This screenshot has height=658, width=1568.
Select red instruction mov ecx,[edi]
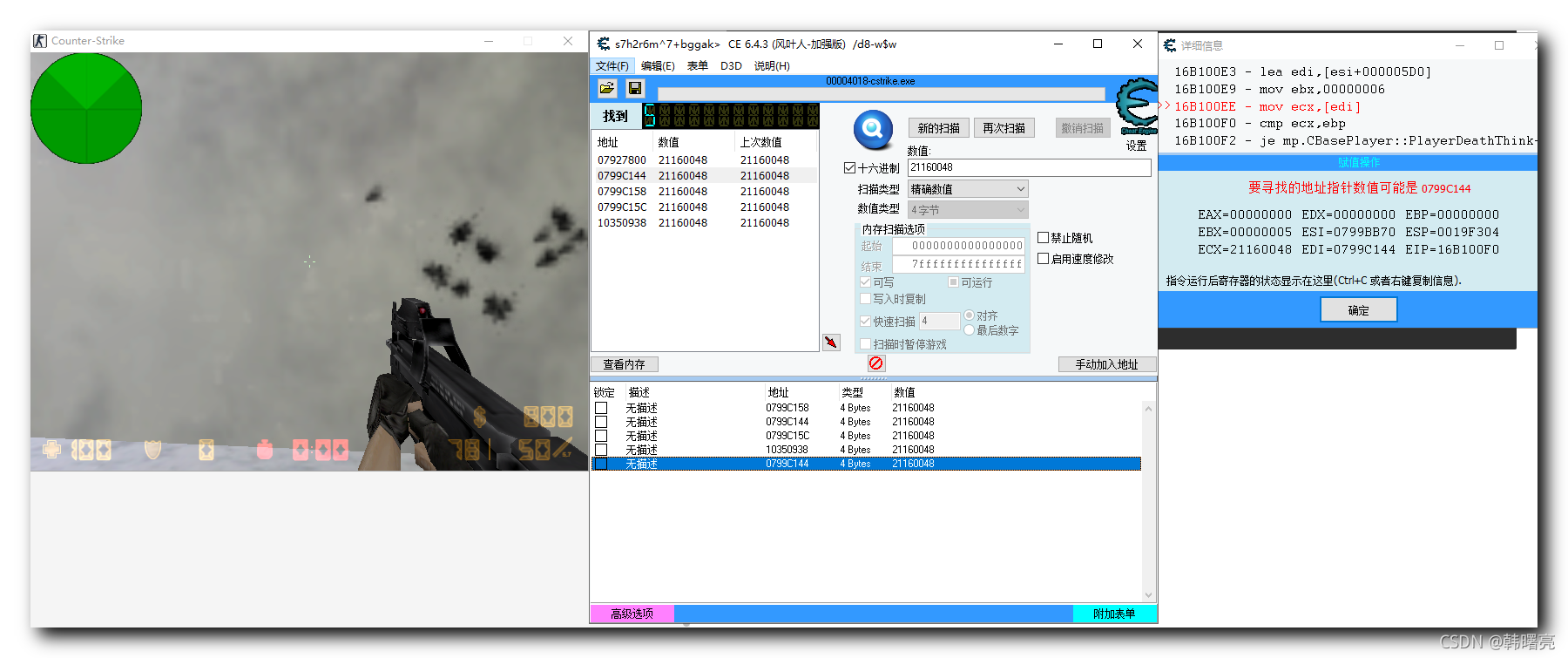coord(1267,106)
